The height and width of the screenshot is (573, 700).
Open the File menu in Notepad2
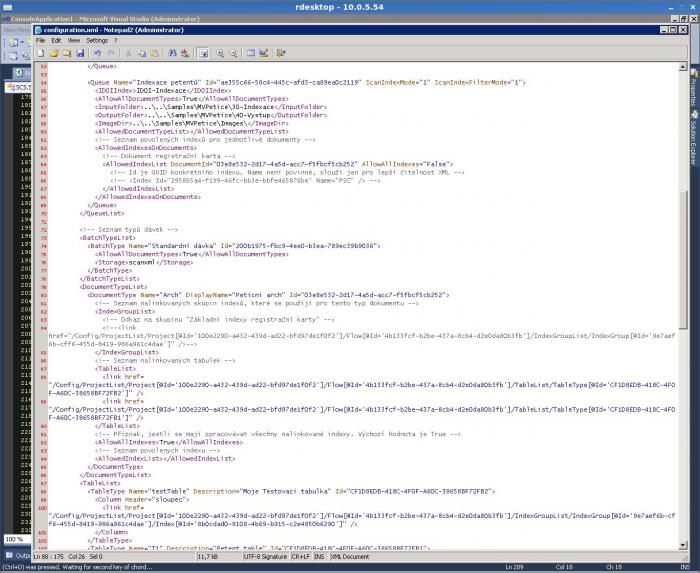click(x=40, y=40)
